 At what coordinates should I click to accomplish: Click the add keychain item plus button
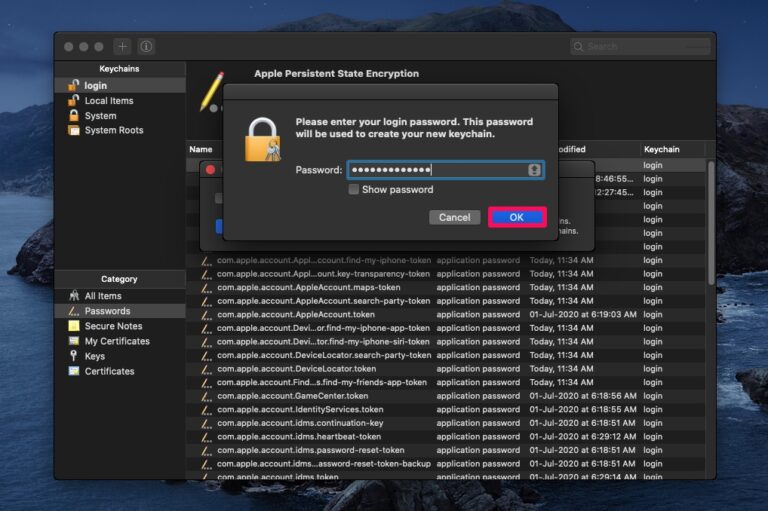(122, 47)
